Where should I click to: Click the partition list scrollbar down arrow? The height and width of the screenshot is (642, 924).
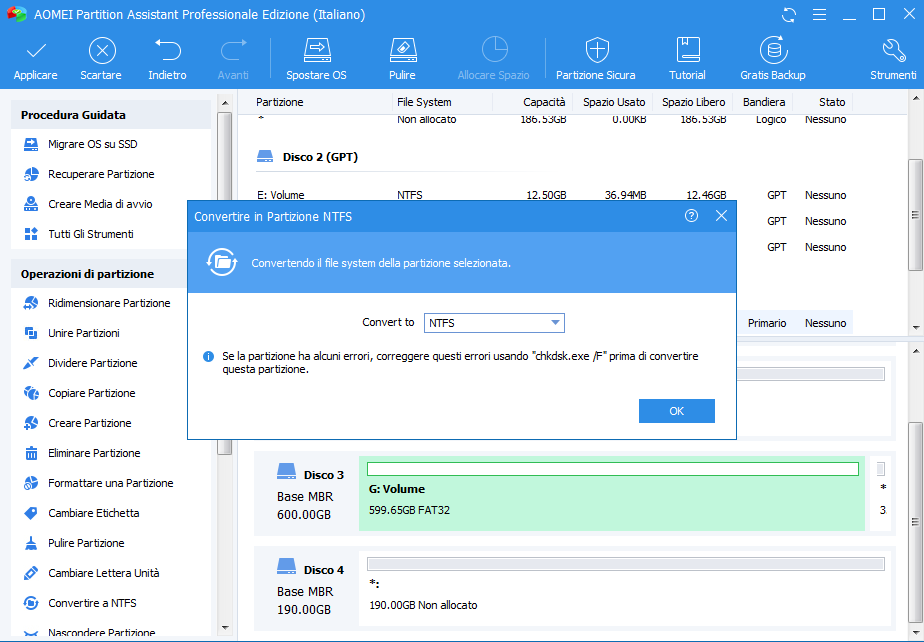(x=915, y=327)
